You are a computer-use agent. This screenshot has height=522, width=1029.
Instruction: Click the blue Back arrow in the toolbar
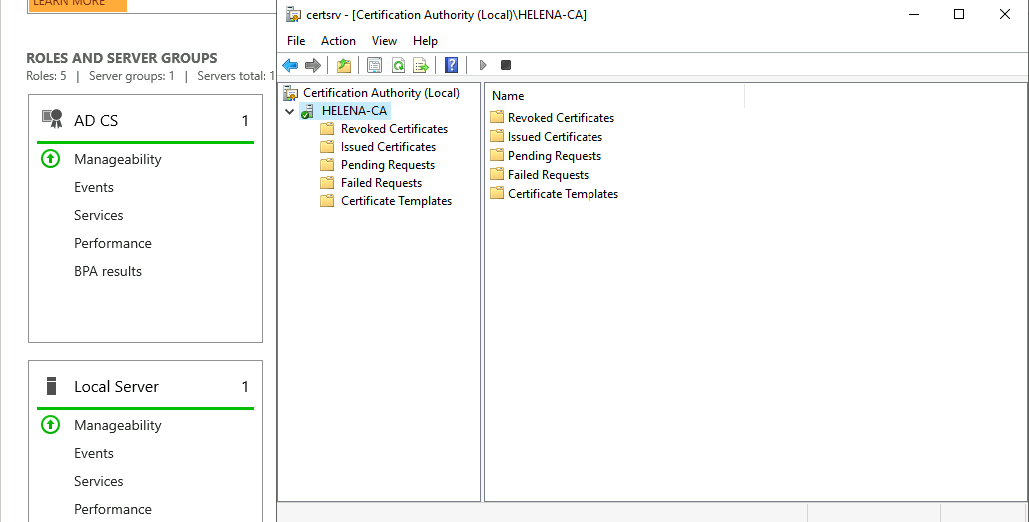point(290,65)
